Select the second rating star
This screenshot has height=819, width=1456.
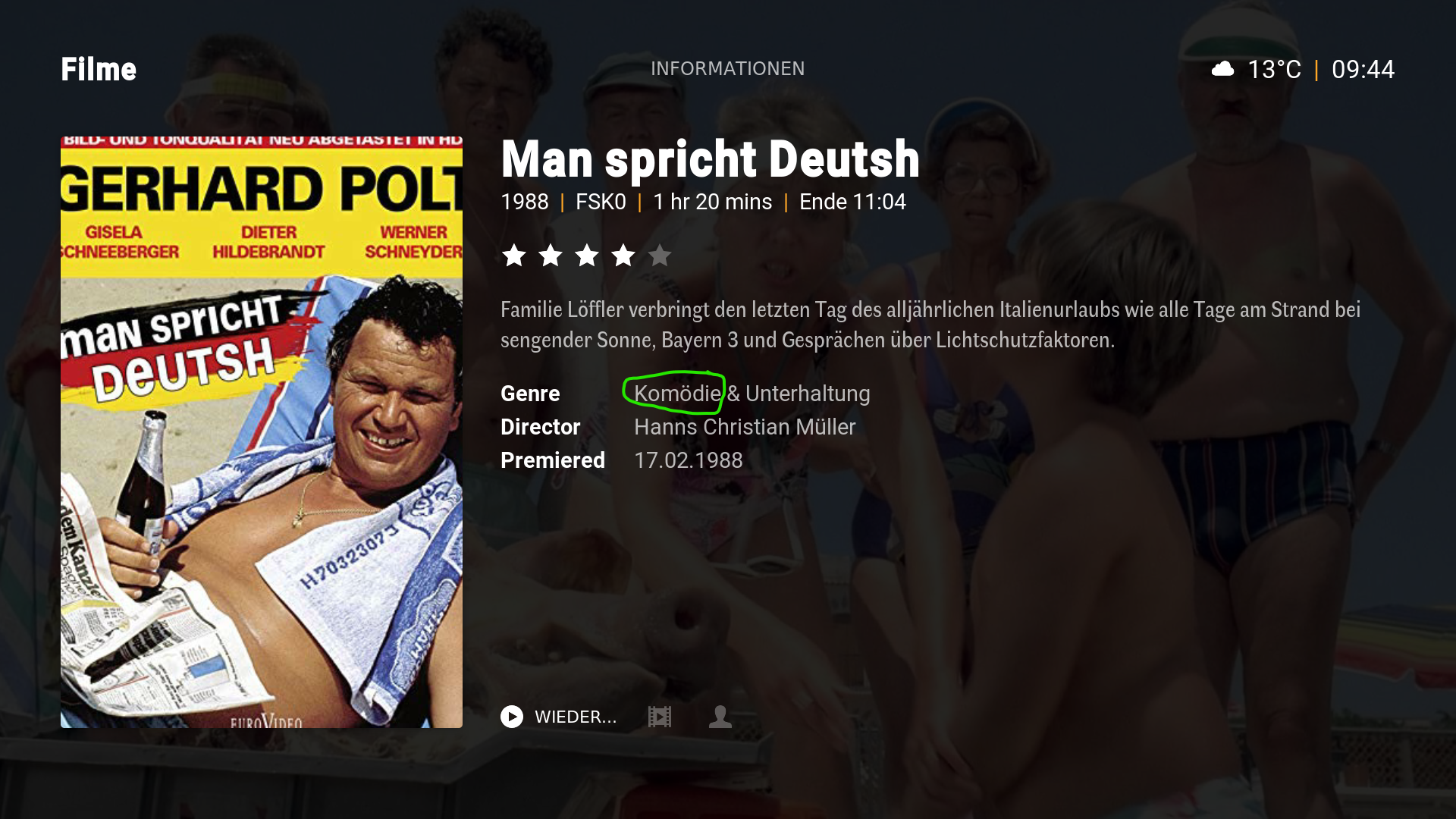(x=551, y=256)
